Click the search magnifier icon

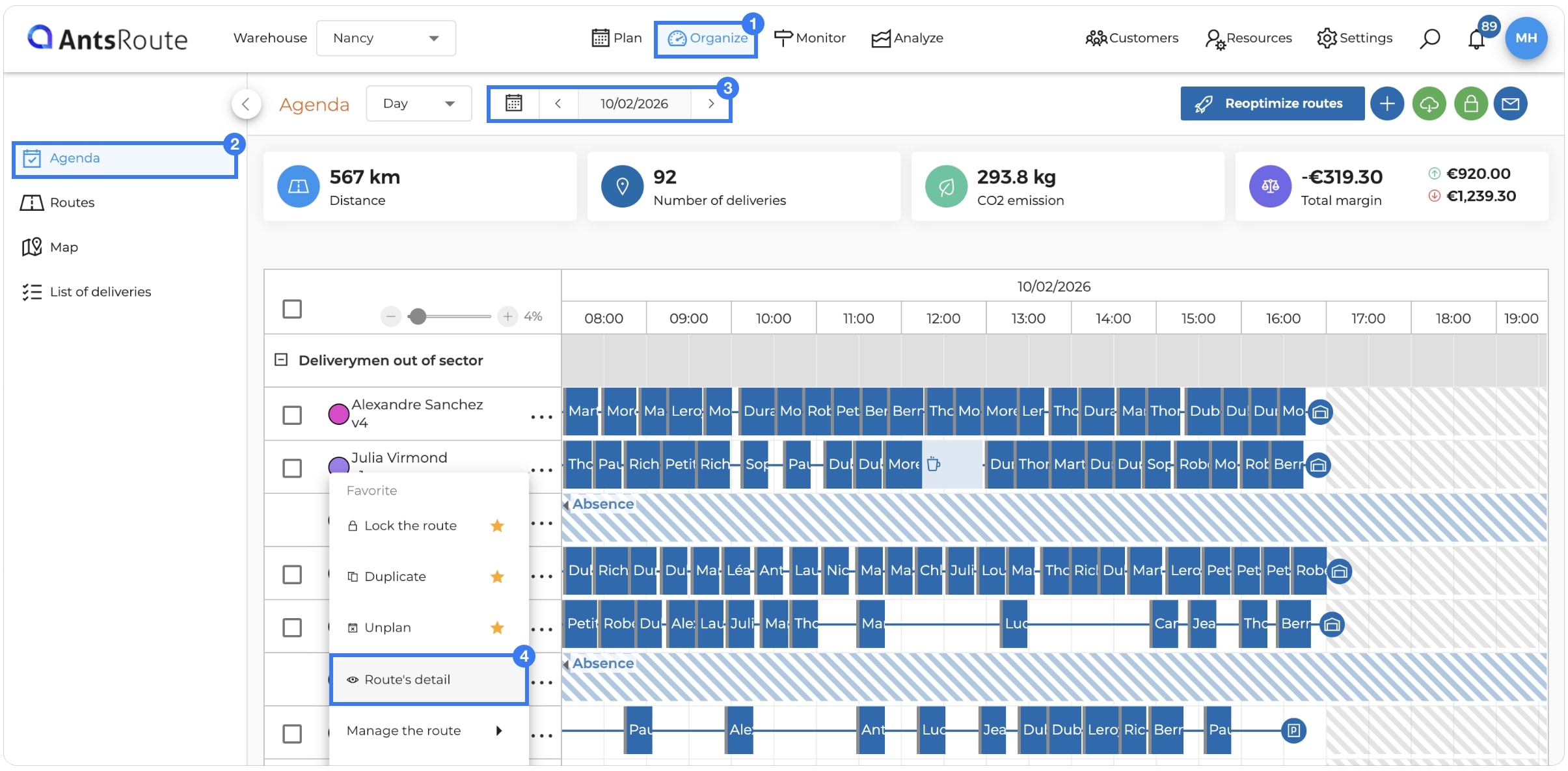[1429, 38]
